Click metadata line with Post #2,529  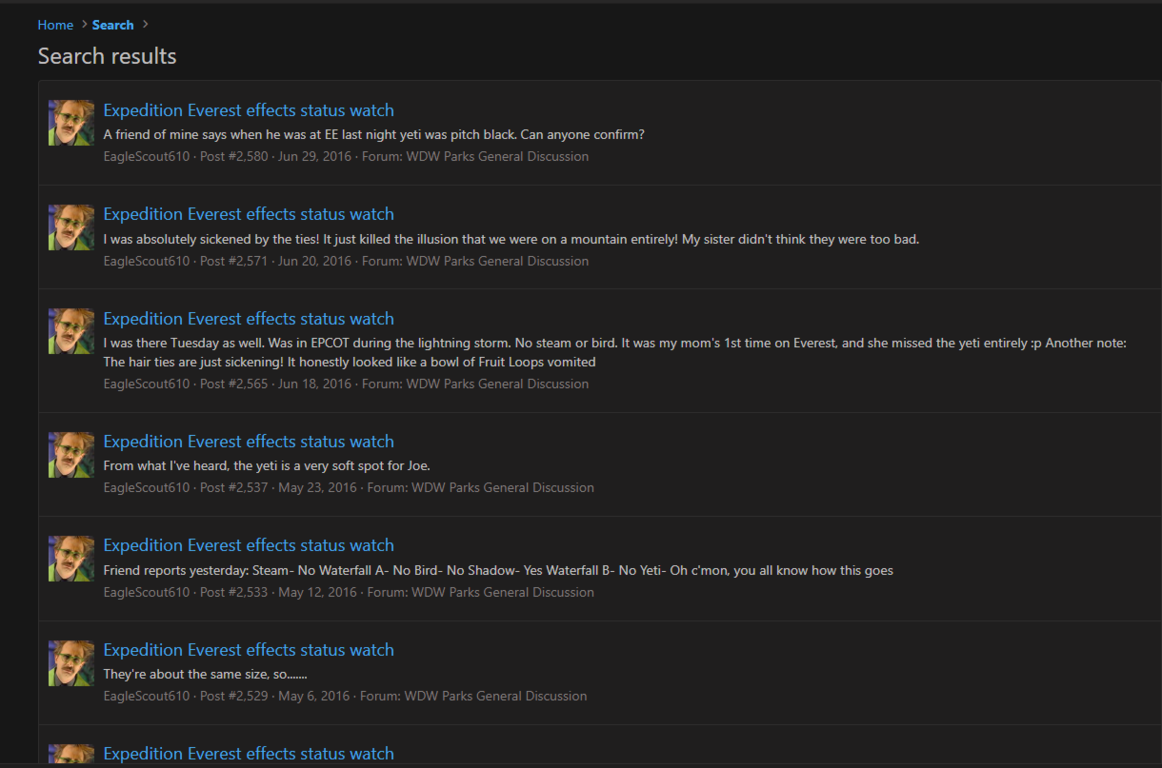(345, 696)
